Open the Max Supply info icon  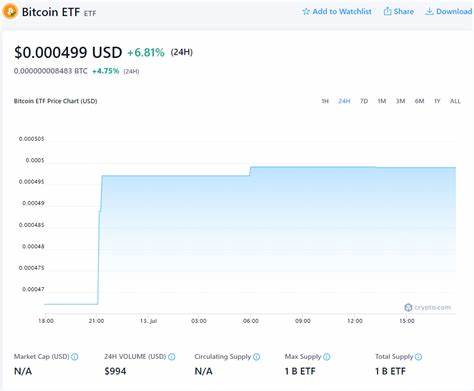327,357
